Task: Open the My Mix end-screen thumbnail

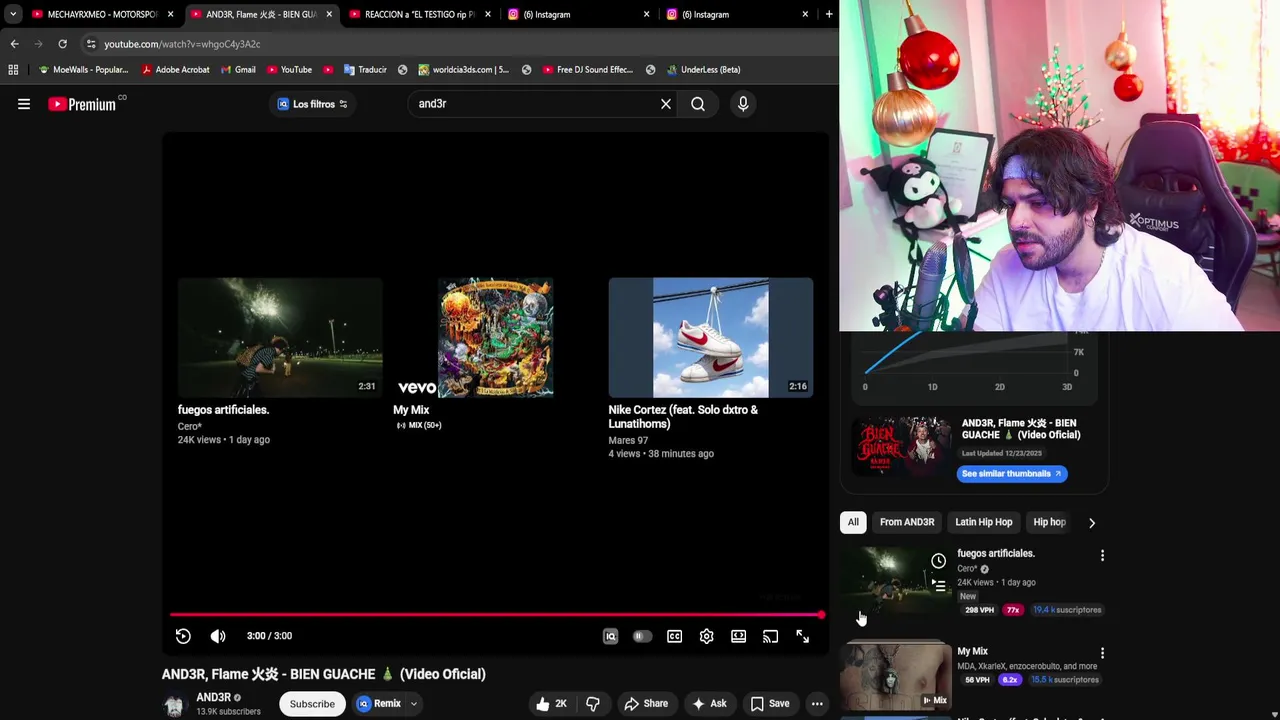Action: [x=495, y=338]
